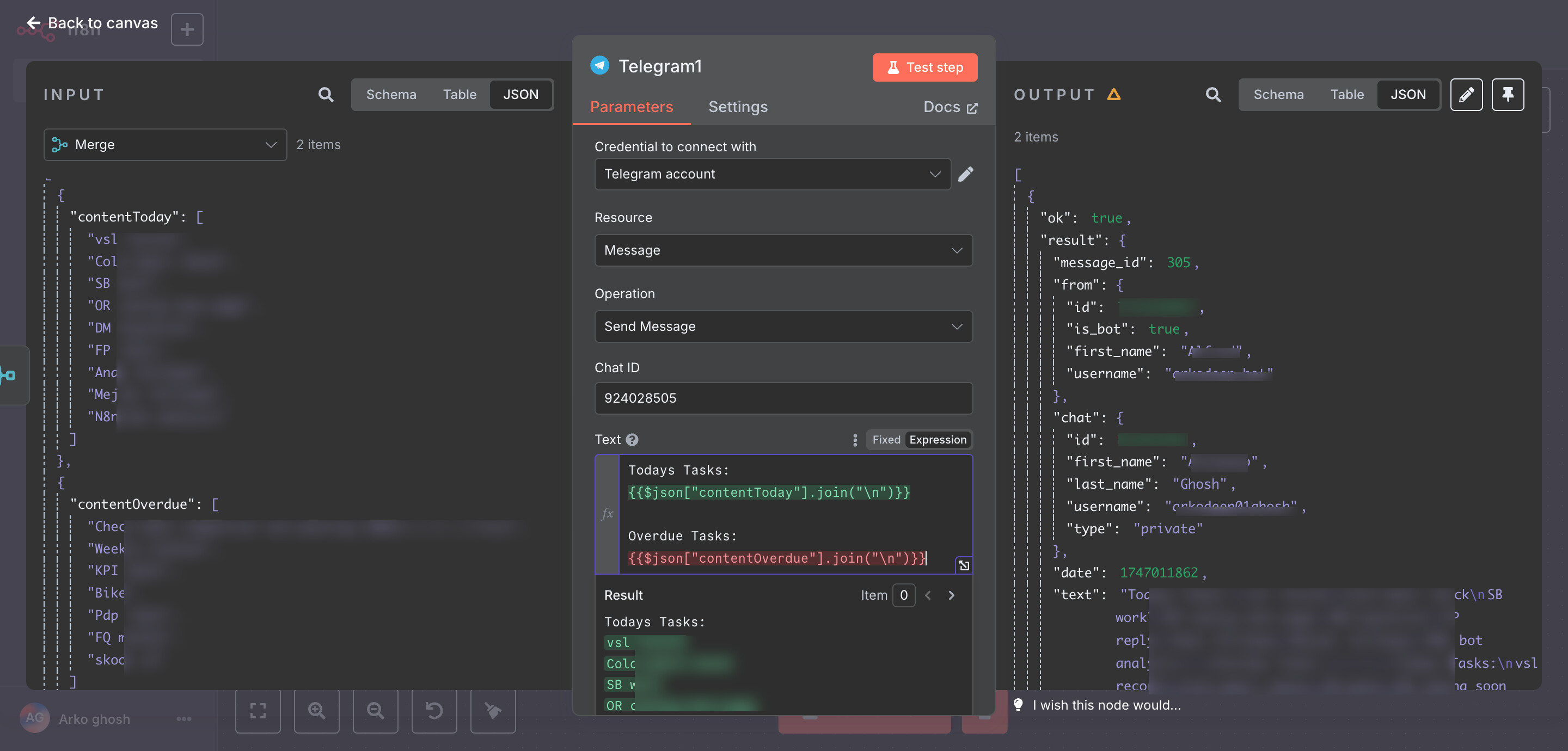Edit the Telegram credential pencil

click(x=965, y=174)
